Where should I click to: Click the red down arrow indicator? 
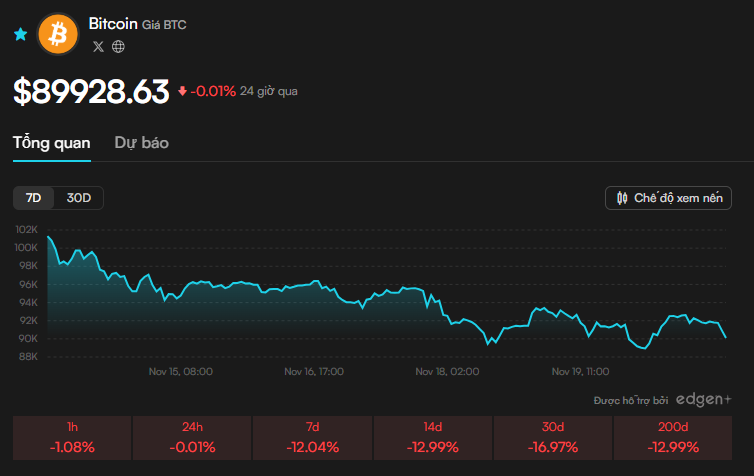(182, 91)
